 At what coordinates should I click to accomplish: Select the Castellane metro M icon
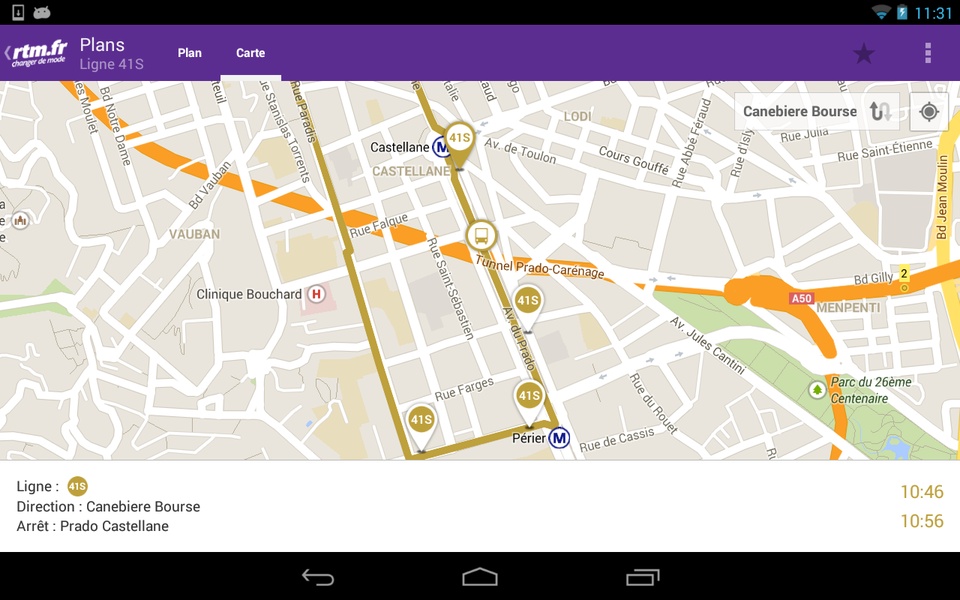pos(440,148)
